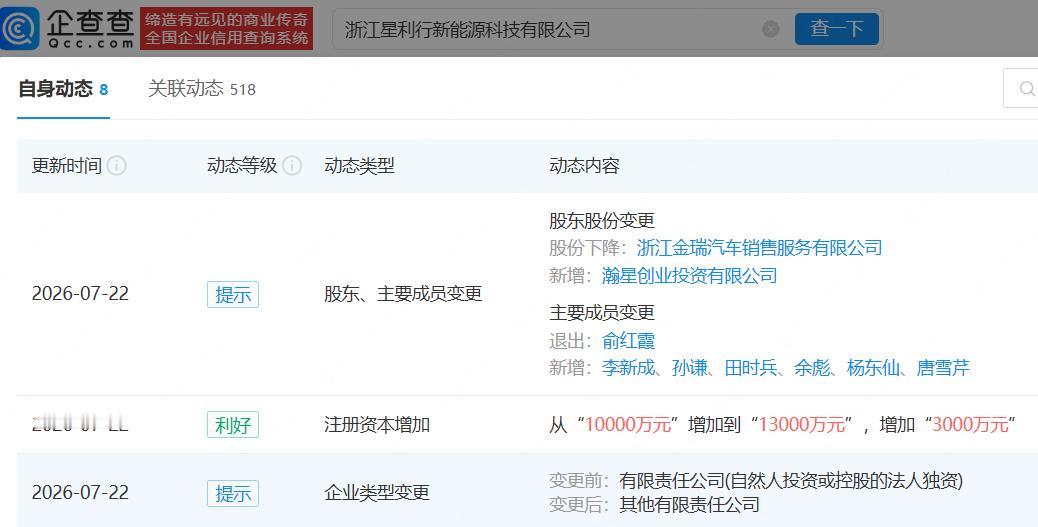Screen dimensions: 1038x527
Task: Click the info icon next to 动态等级
Action: click(x=292, y=166)
